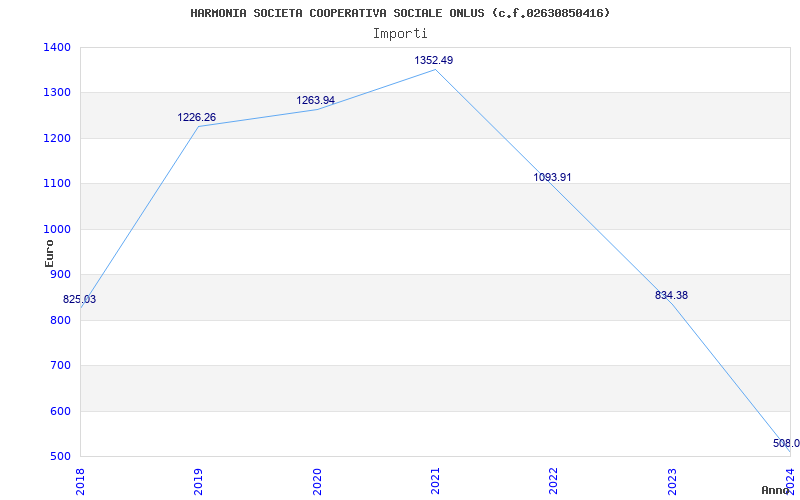
Task: Click the x-axis year 2019
Action: (x=198, y=482)
